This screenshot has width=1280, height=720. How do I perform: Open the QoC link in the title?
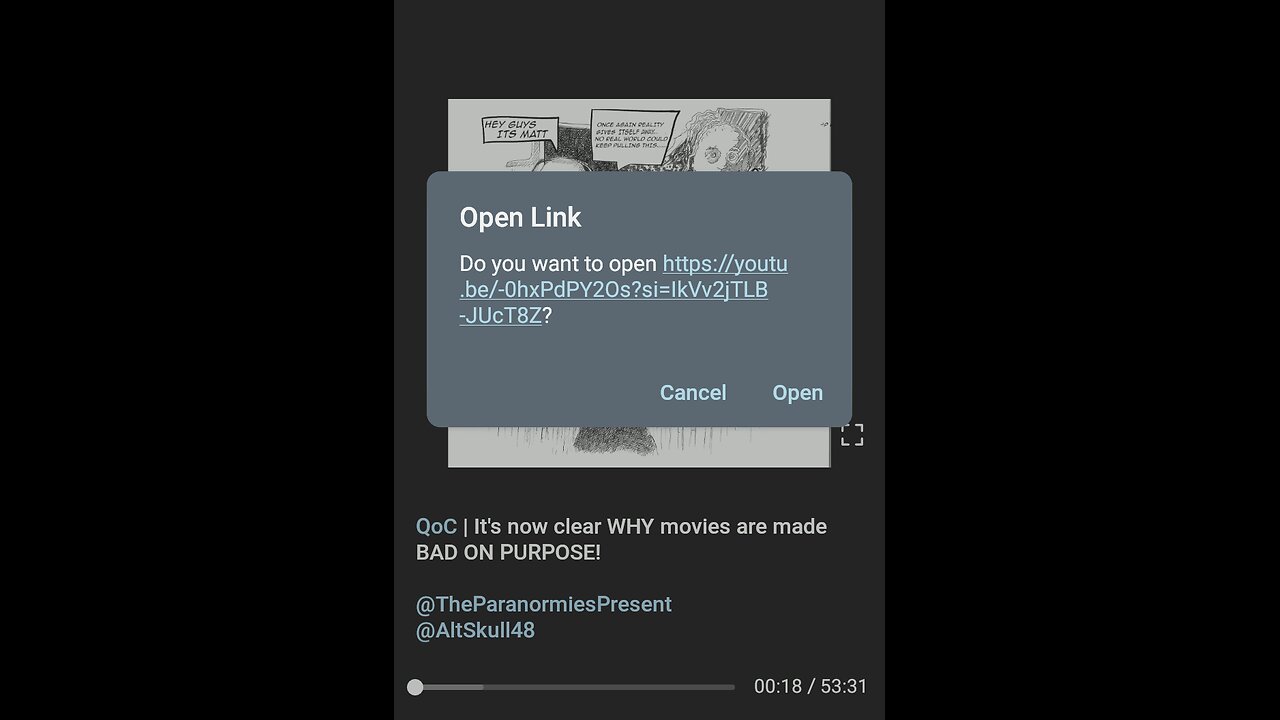click(x=436, y=526)
